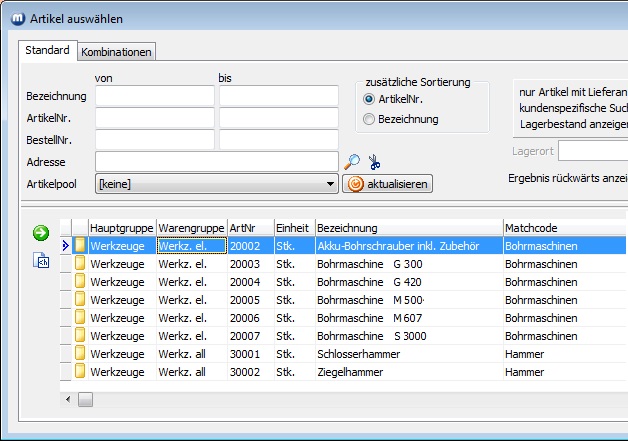
Task: Click the green arrow apply icon
Action: (41, 233)
